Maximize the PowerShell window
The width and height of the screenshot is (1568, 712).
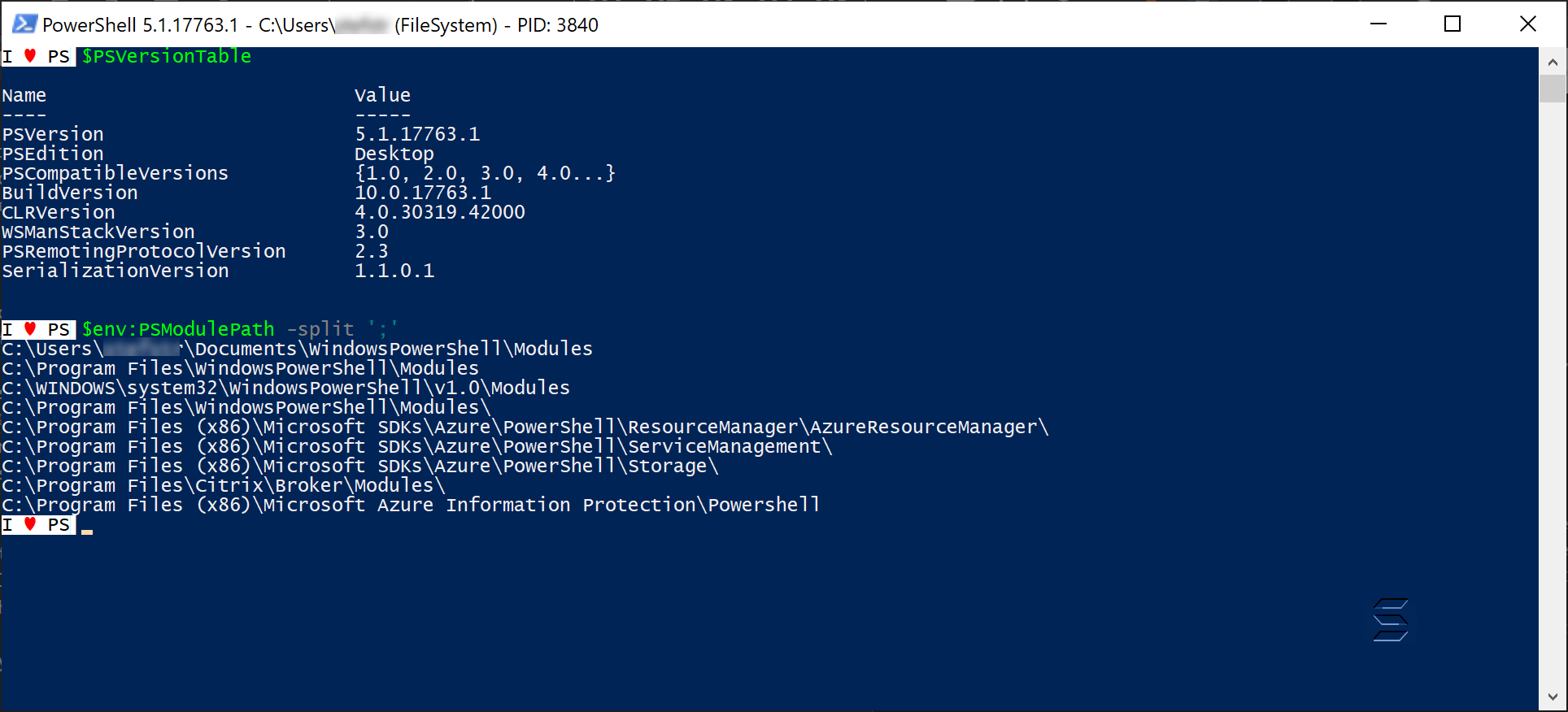[1453, 24]
